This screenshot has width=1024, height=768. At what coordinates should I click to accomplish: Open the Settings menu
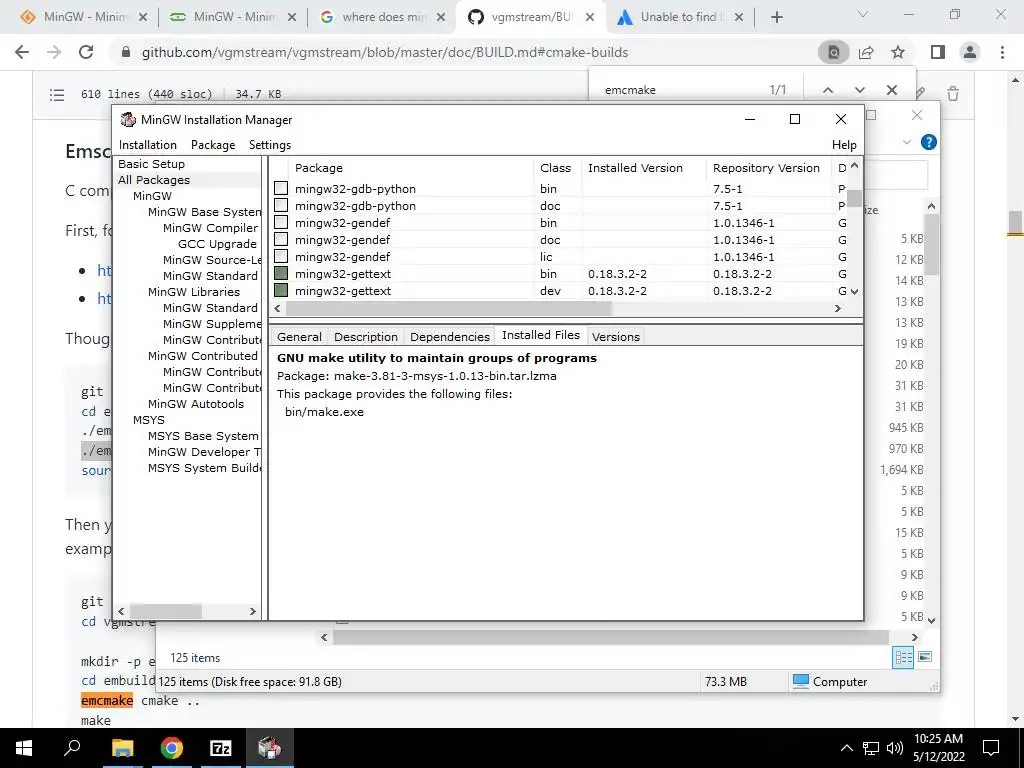click(x=270, y=145)
